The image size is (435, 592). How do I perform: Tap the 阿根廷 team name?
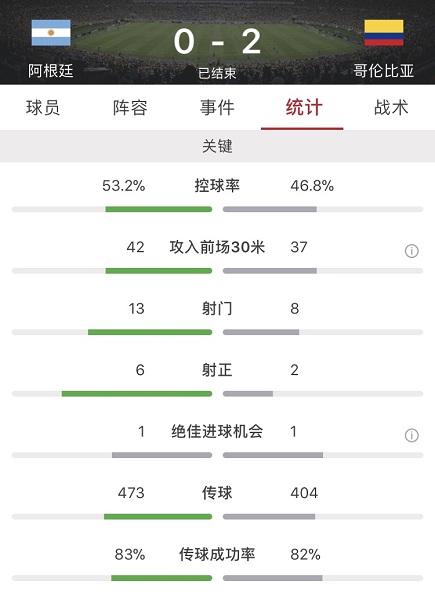51,71
